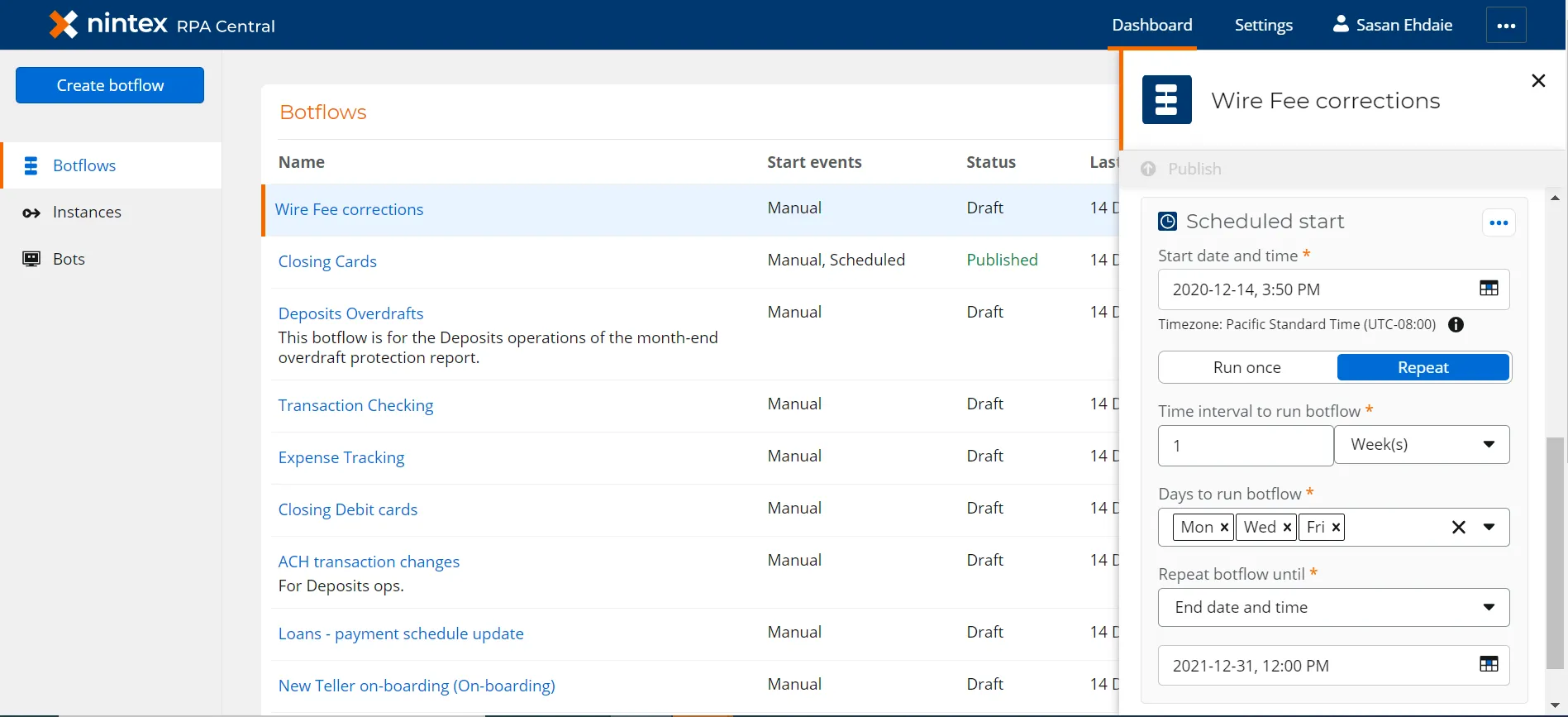1568x717 pixels.
Task: Open Scheduled start options ellipsis
Action: coord(1499,222)
